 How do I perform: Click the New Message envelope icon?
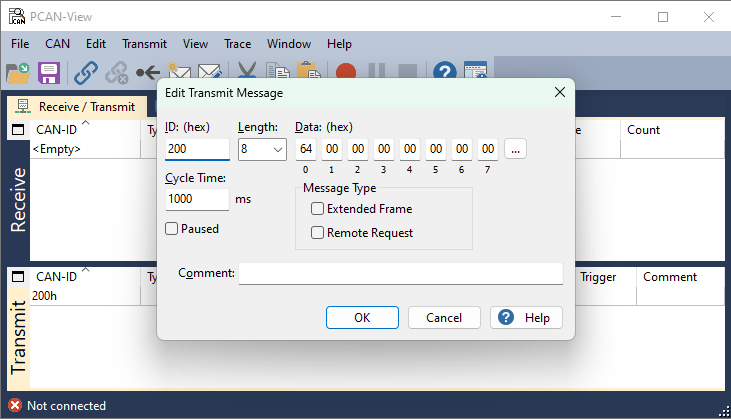tap(179, 71)
